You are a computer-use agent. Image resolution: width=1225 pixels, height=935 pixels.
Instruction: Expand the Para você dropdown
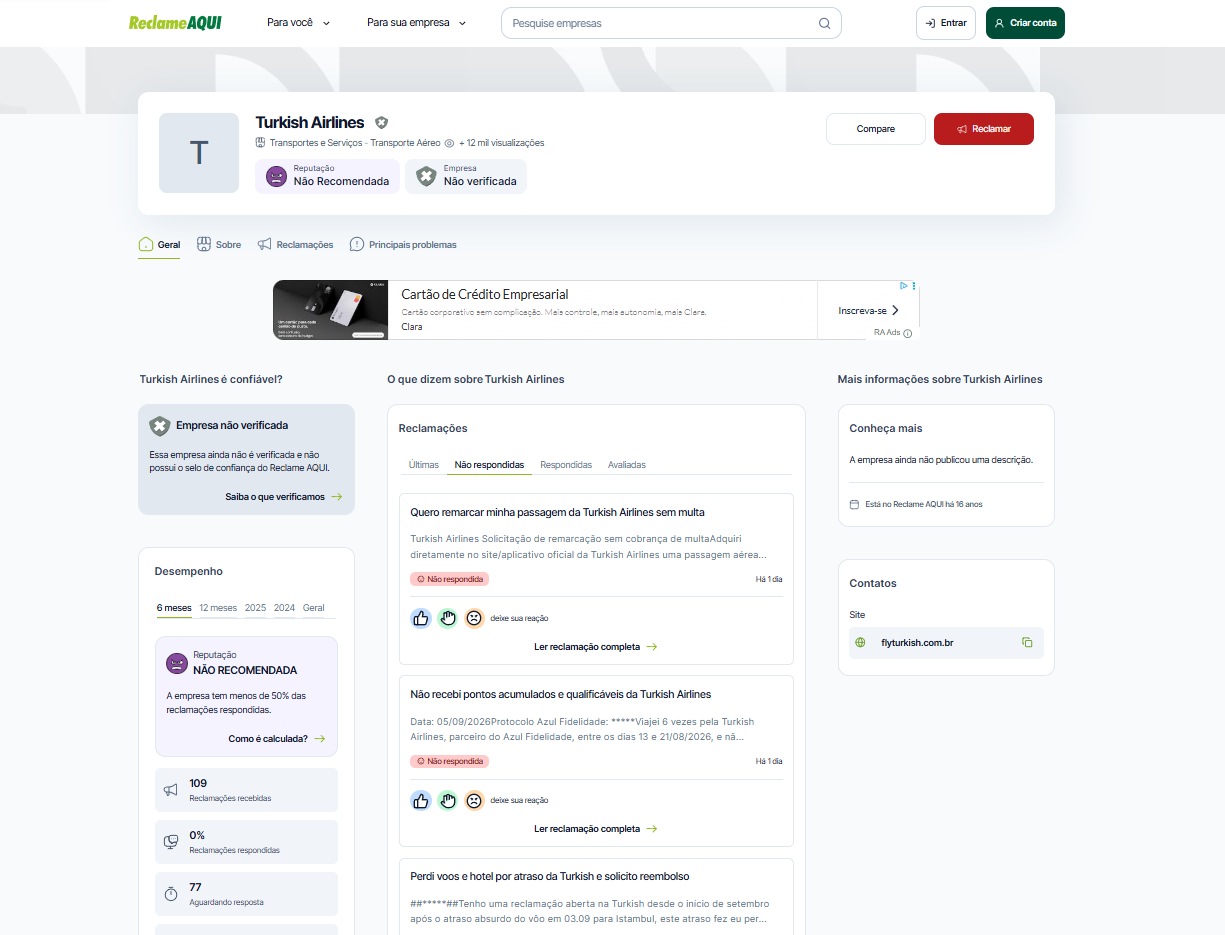pos(298,23)
